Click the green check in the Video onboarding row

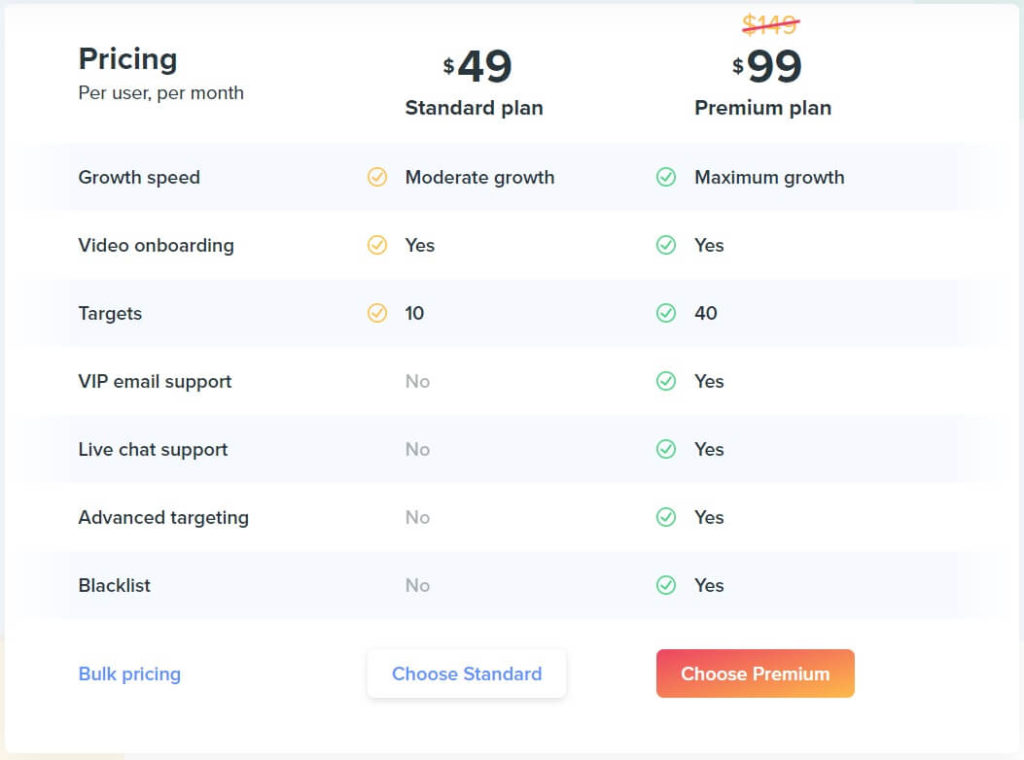665,245
